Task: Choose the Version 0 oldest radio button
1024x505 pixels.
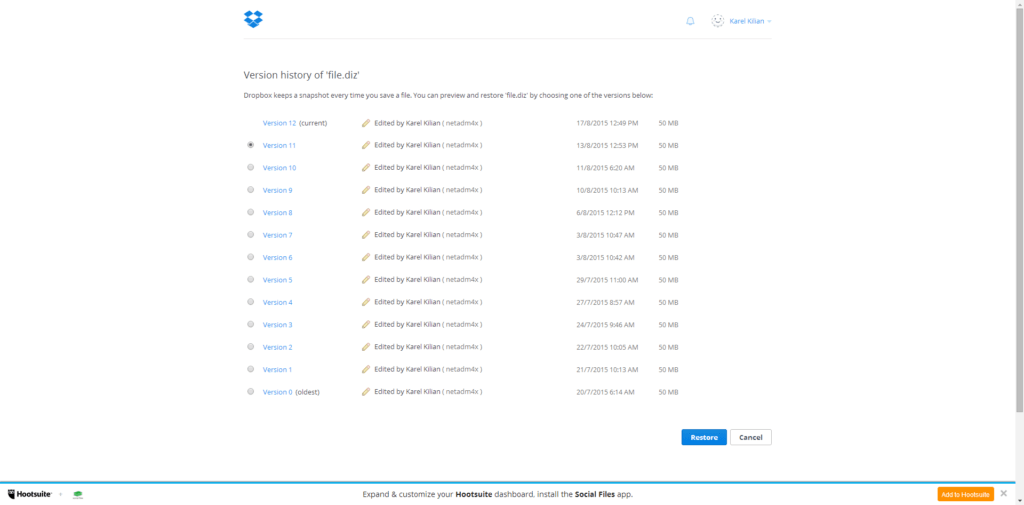Action: tap(251, 391)
